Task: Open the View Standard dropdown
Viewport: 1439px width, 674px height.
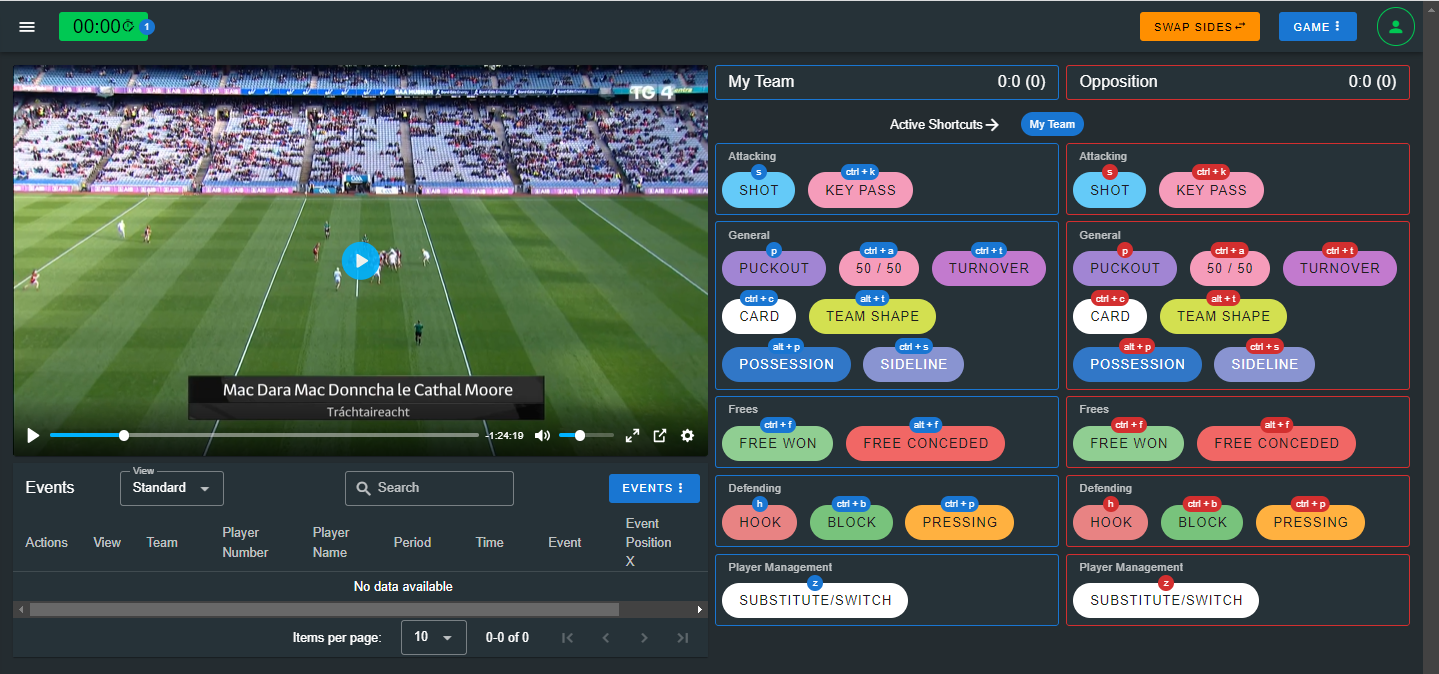Action: [x=171, y=488]
